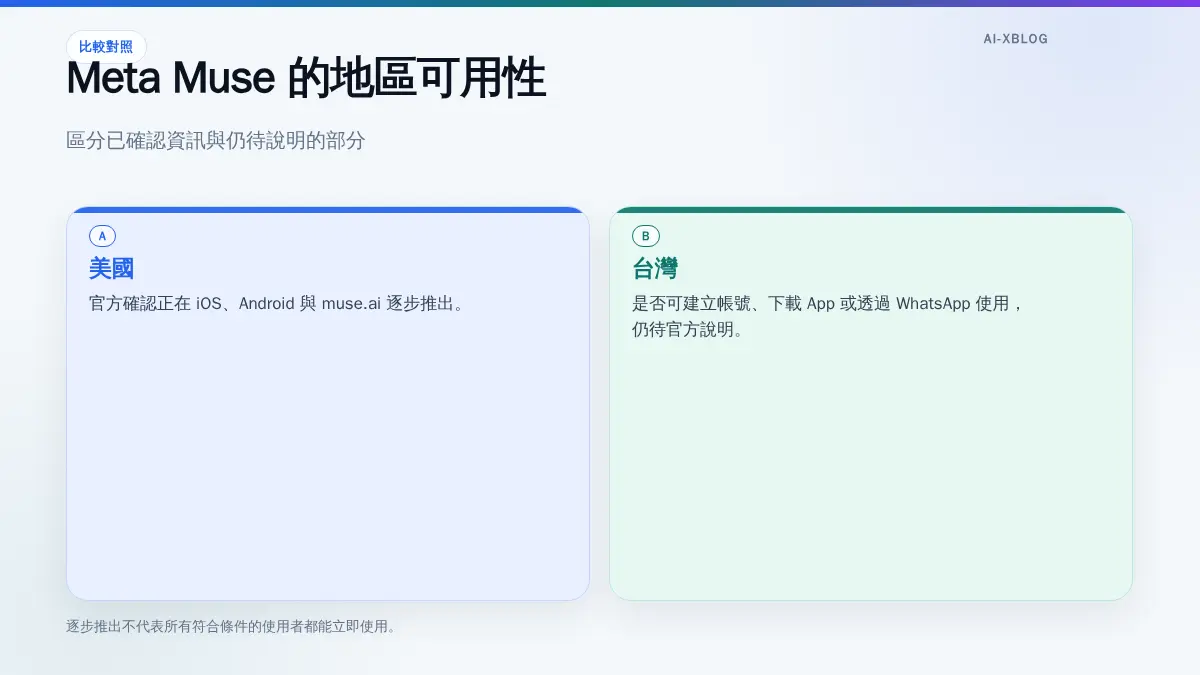Click the 比較對照 badge label
This screenshot has width=1200, height=675.
(x=106, y=46)
